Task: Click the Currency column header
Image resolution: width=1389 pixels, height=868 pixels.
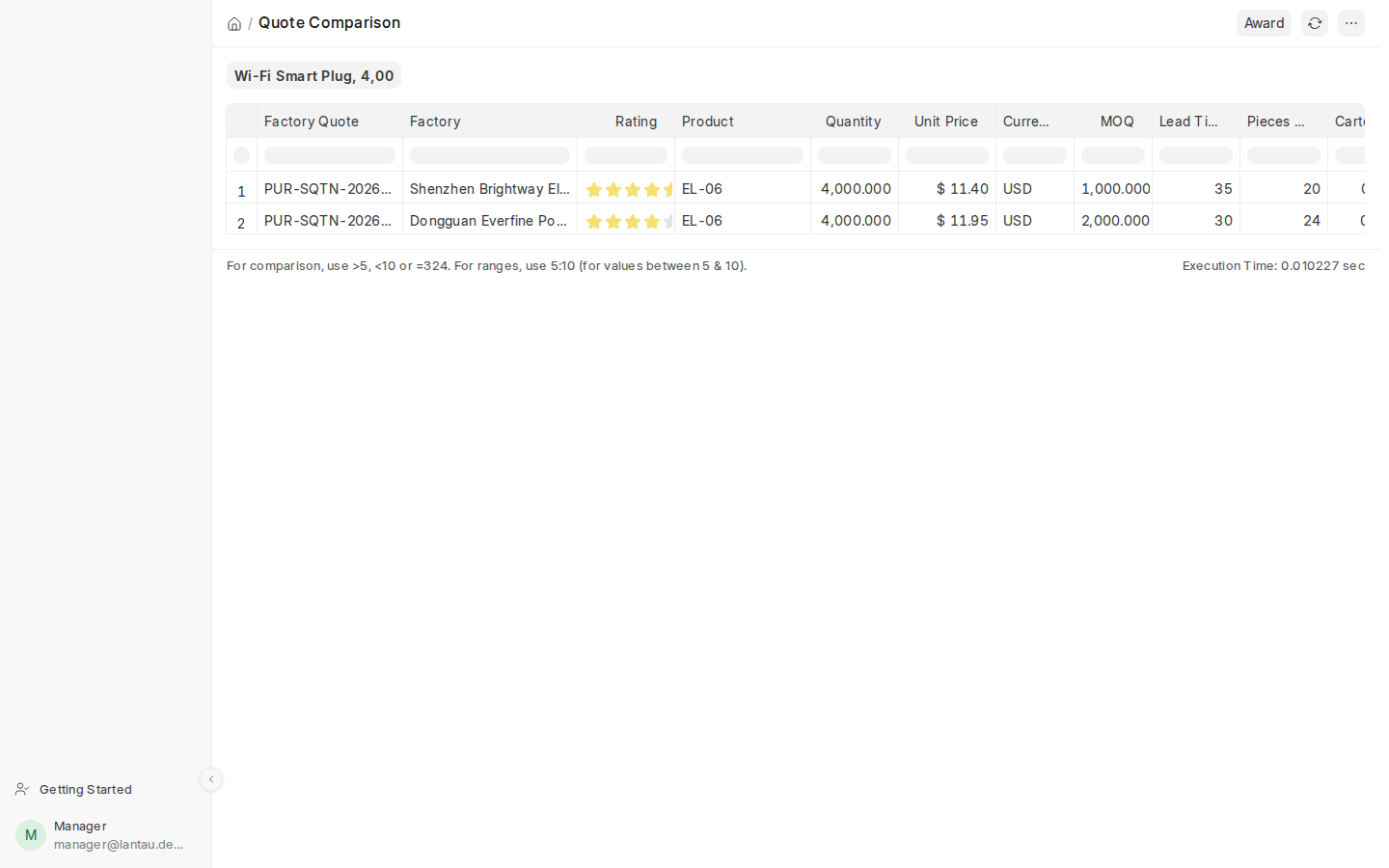Action: click(x=1035, y=122)
